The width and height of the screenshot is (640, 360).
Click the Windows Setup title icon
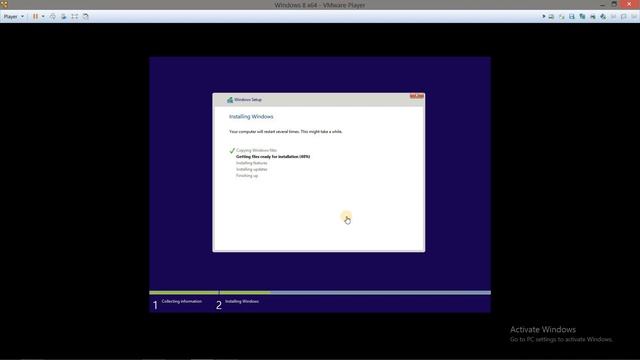230,100
